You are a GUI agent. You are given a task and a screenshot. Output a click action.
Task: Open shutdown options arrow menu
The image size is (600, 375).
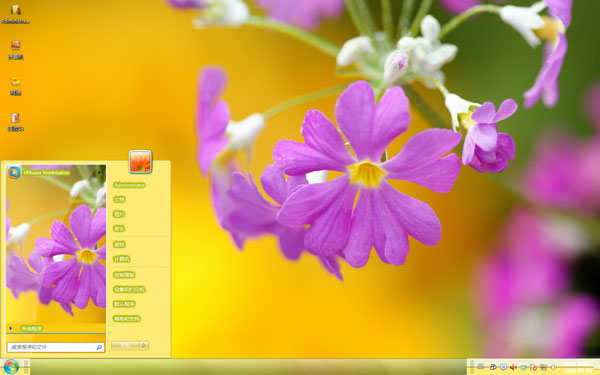pos(144,346)
